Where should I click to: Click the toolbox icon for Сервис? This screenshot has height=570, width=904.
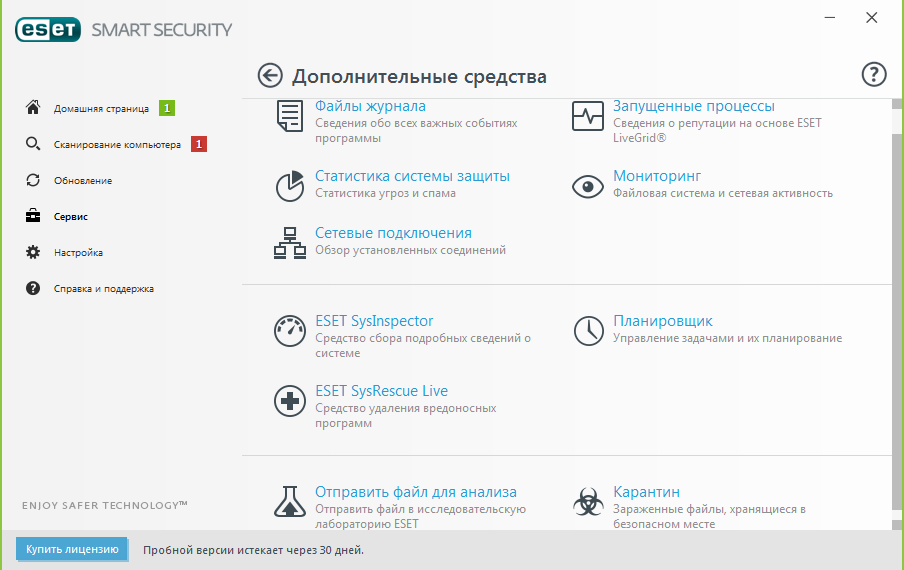[33, 216]
